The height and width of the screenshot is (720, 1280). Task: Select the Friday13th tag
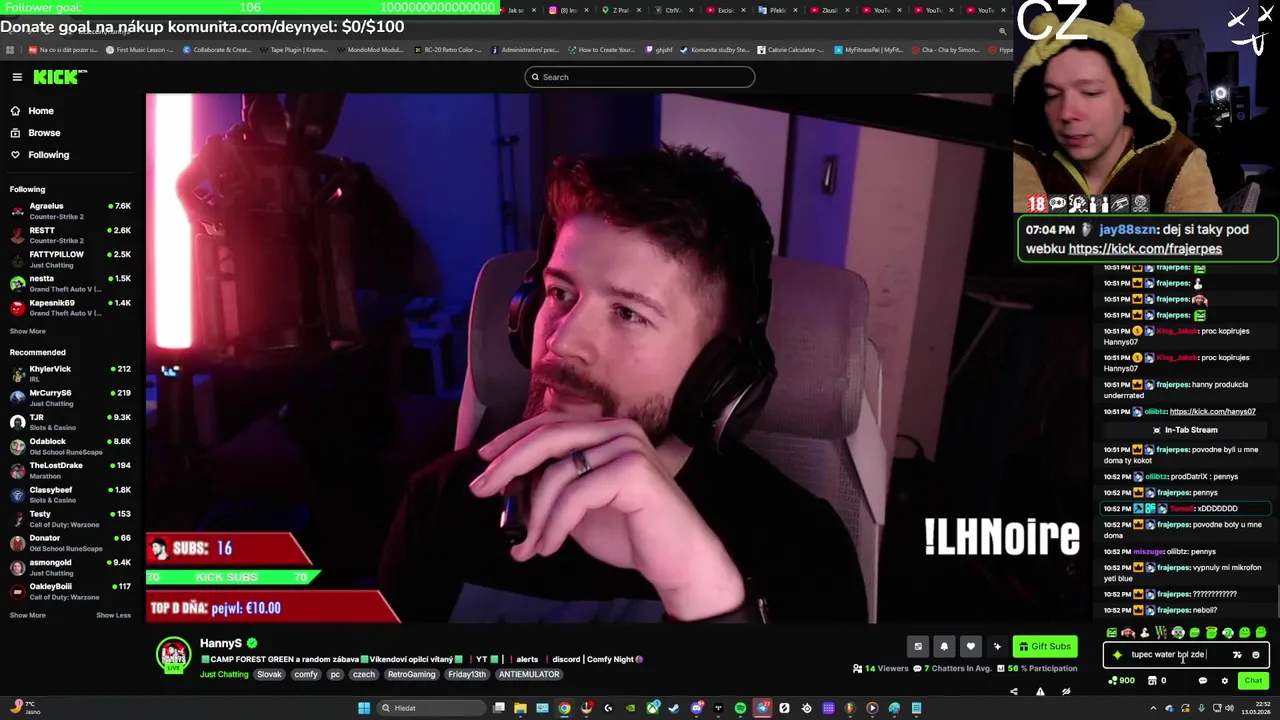(467, 674)
